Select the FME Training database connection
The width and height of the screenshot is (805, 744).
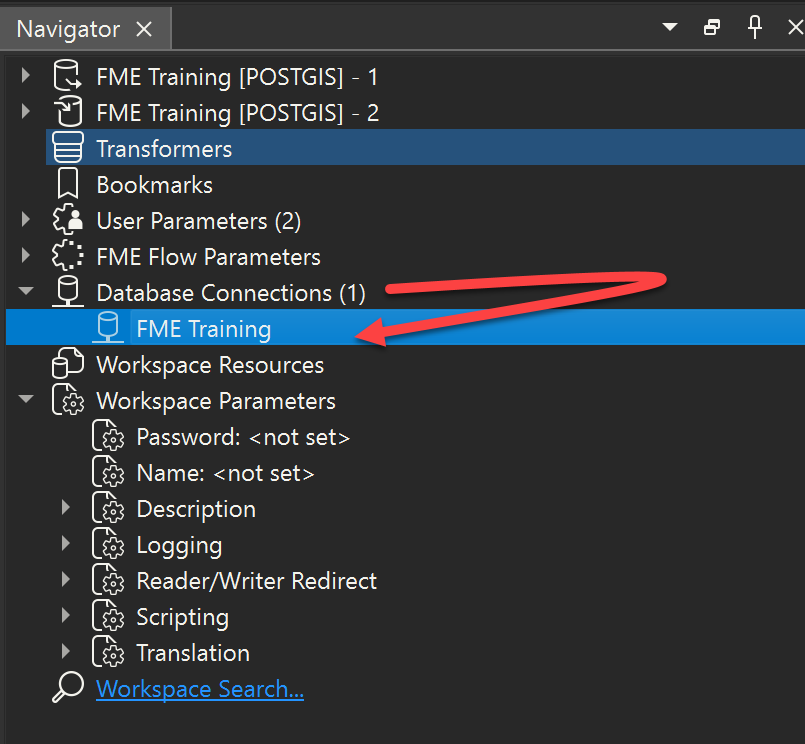[x=203, y=329]
